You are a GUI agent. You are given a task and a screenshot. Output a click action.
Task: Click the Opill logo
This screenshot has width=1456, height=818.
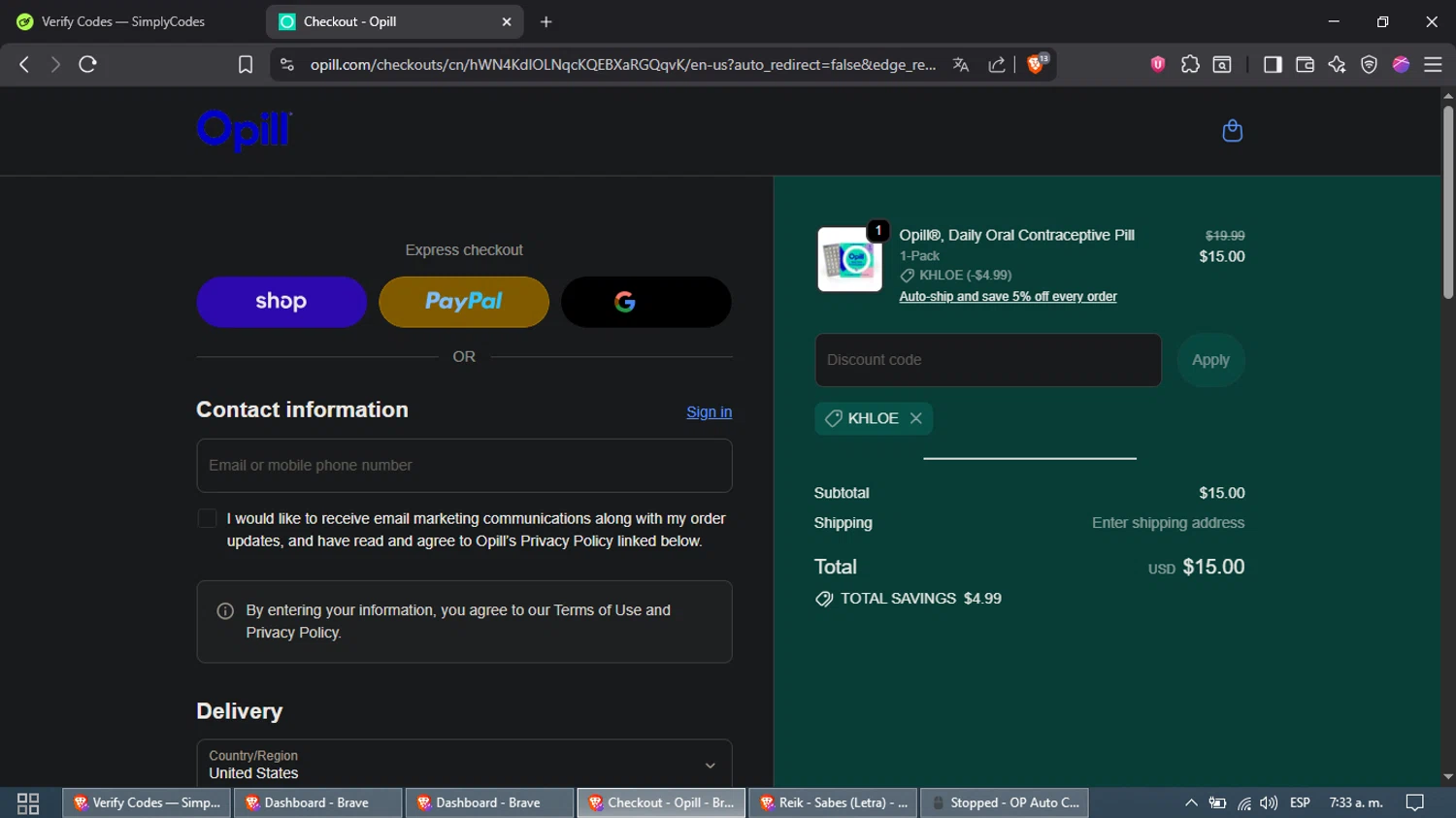tap(244, 131)
